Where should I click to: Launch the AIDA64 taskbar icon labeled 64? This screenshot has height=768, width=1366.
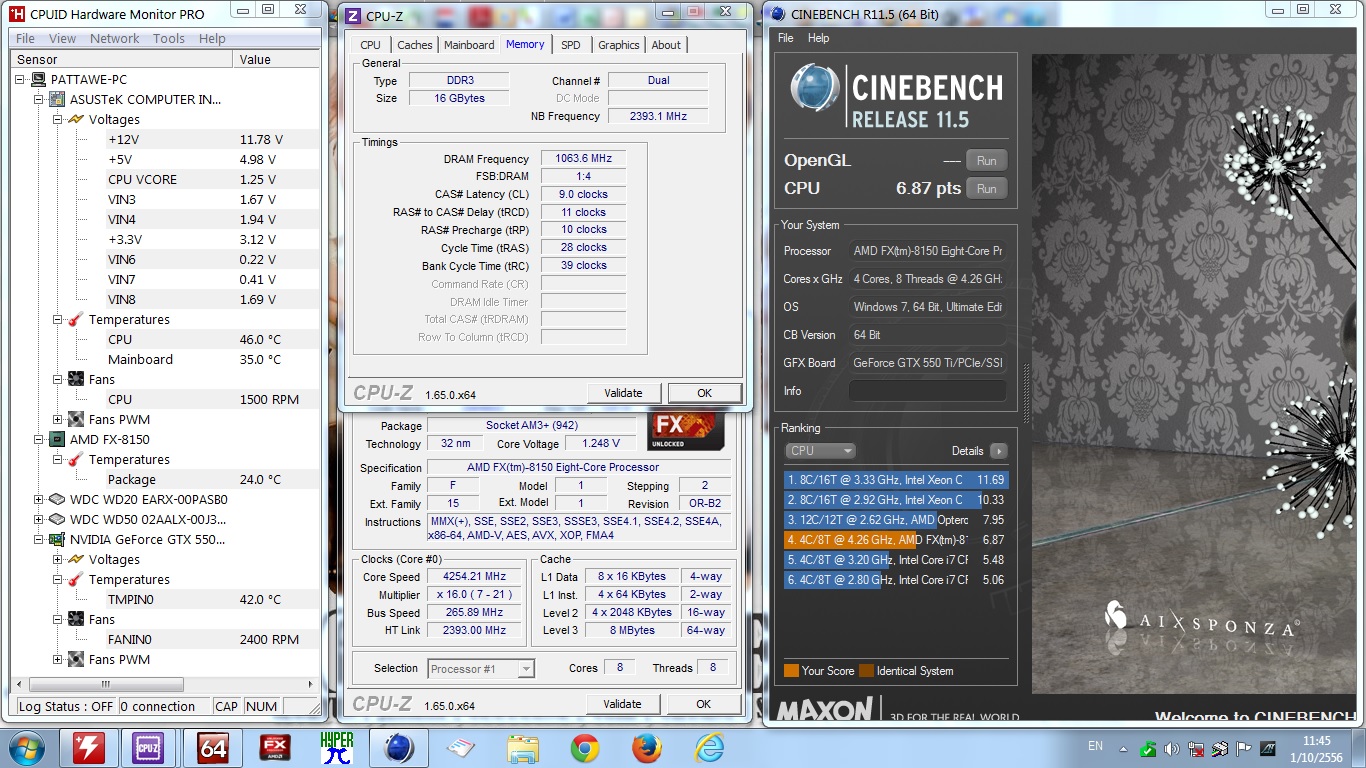[213, 747]
